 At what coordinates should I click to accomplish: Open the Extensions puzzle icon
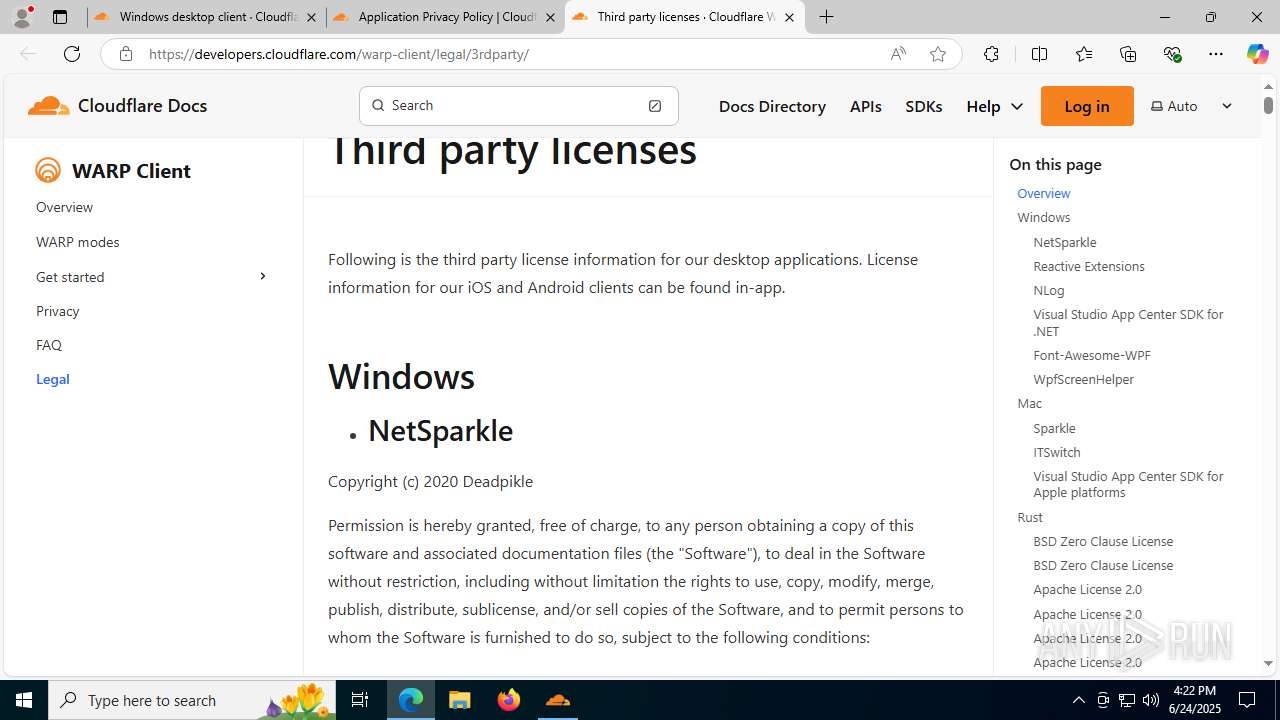991,54
